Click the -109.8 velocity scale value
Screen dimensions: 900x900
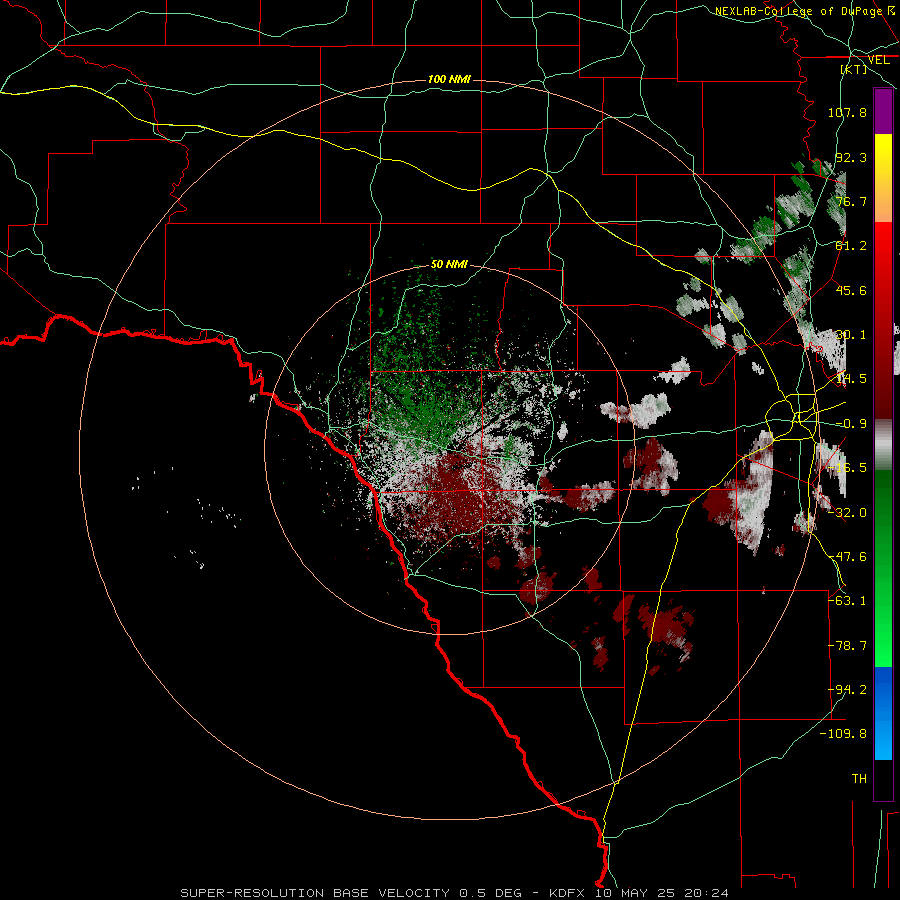click(x=843, y=734)
